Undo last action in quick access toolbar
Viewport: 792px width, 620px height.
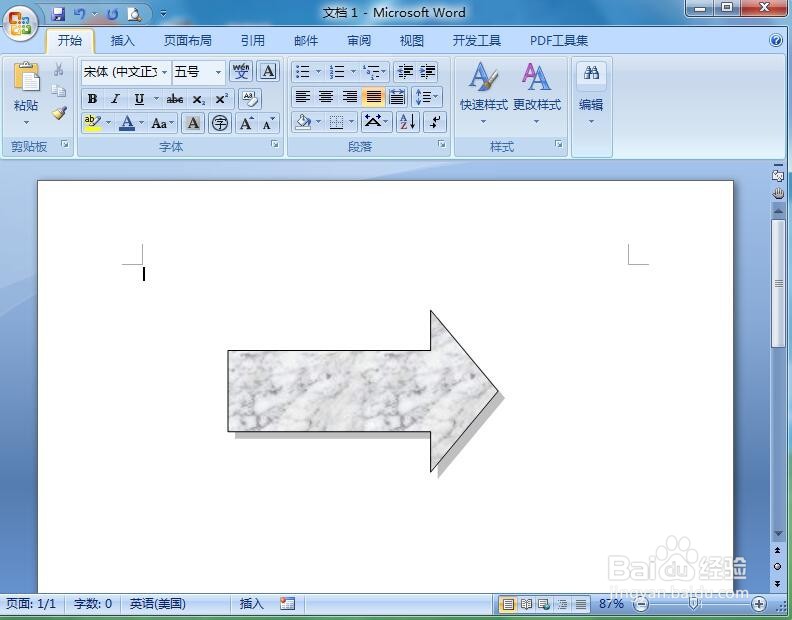pyautogui.click(x=79, y=14)
